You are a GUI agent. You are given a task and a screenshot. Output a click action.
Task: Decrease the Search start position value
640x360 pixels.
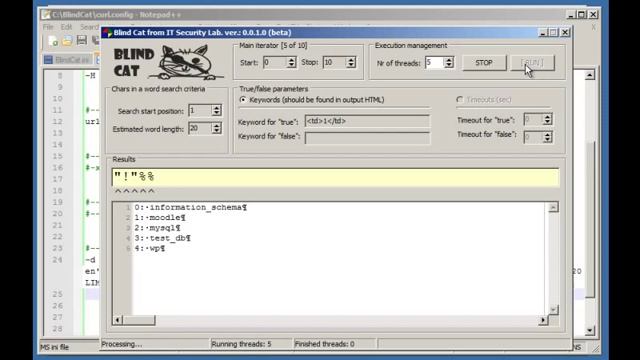[x=217, y=113]
